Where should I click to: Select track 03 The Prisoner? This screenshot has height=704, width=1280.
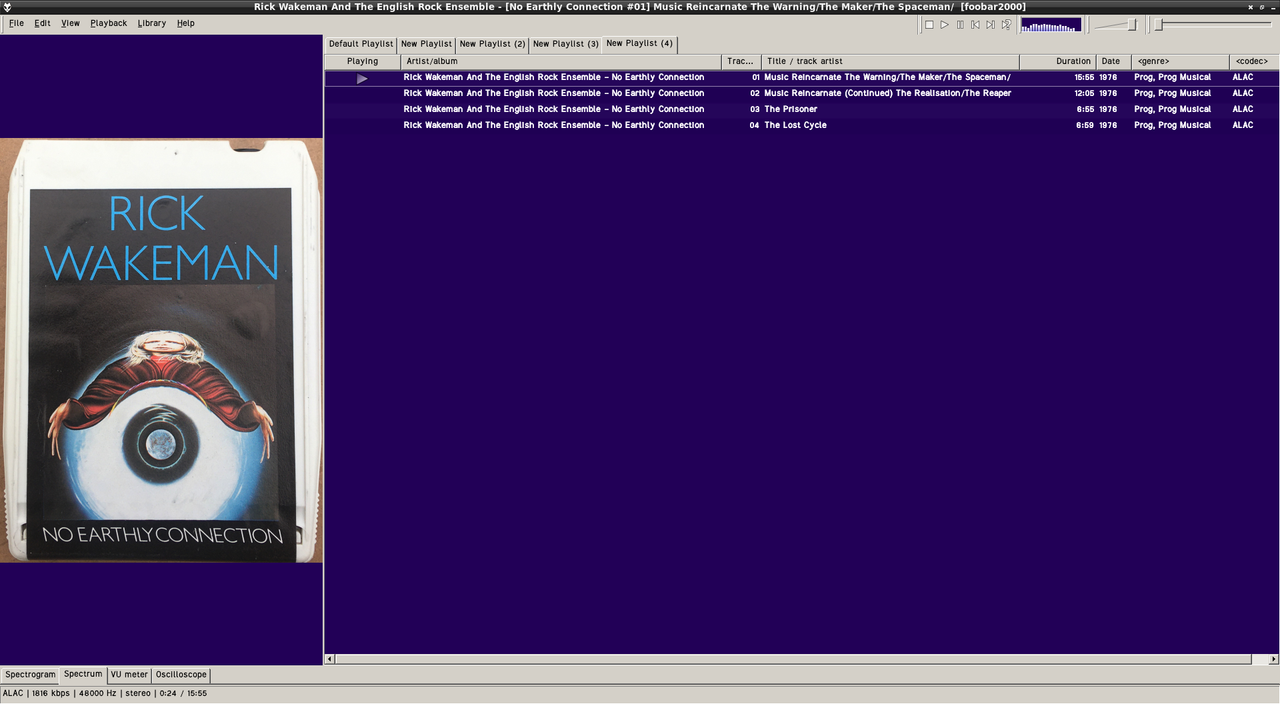(x=802, y=109)
